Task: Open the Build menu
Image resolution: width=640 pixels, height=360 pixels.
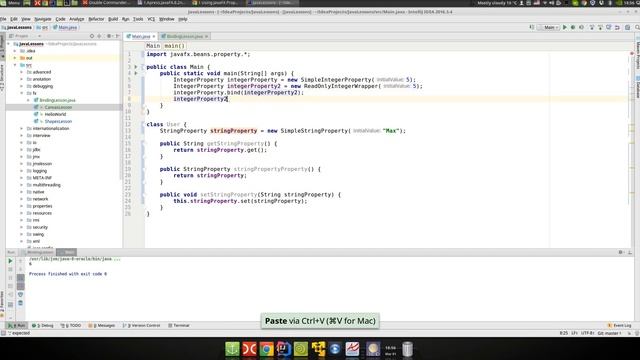Action: point(113,19)
